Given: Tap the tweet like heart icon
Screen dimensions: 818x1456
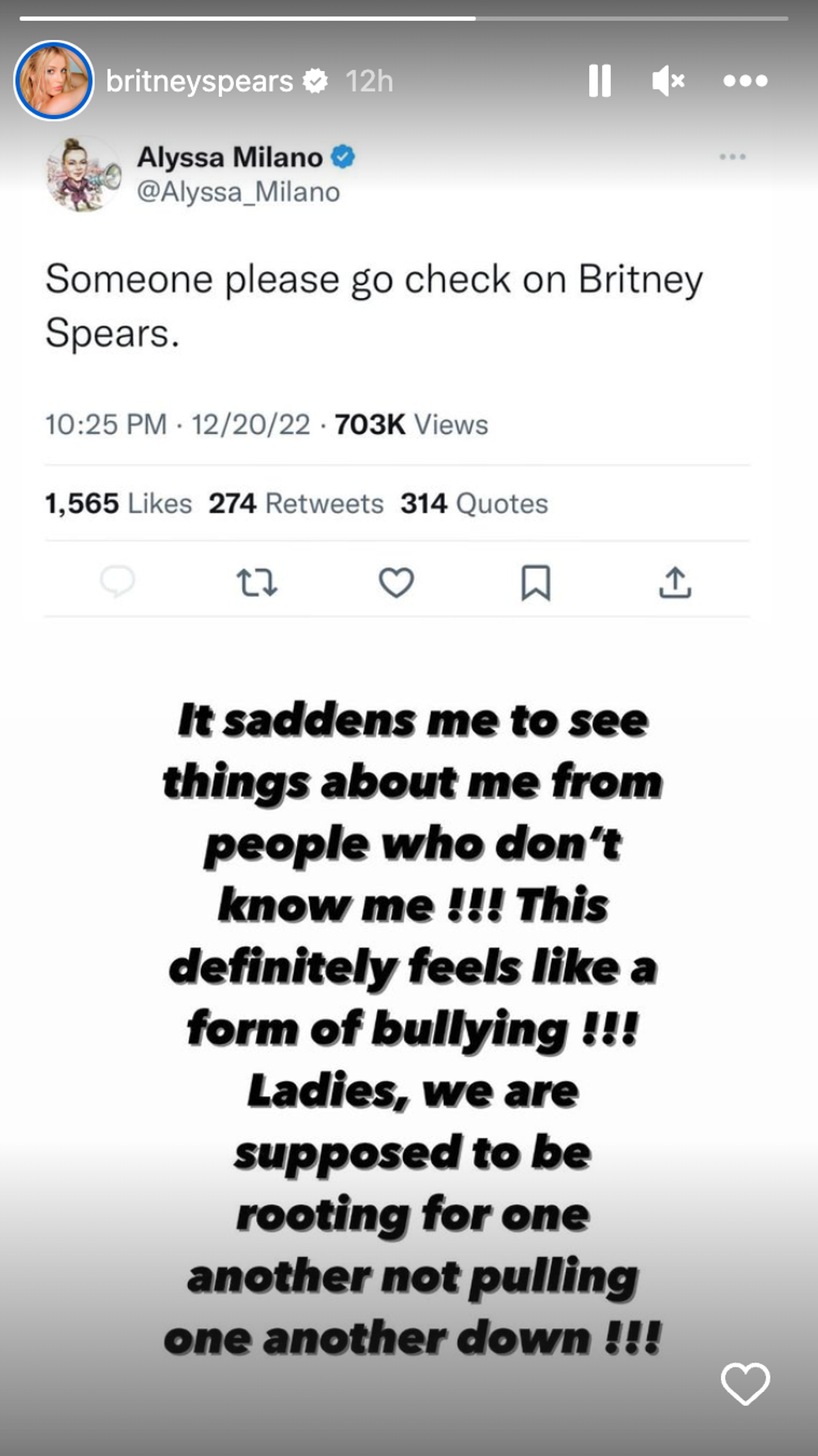Looking at the screenshot, I should pos(396,582).
